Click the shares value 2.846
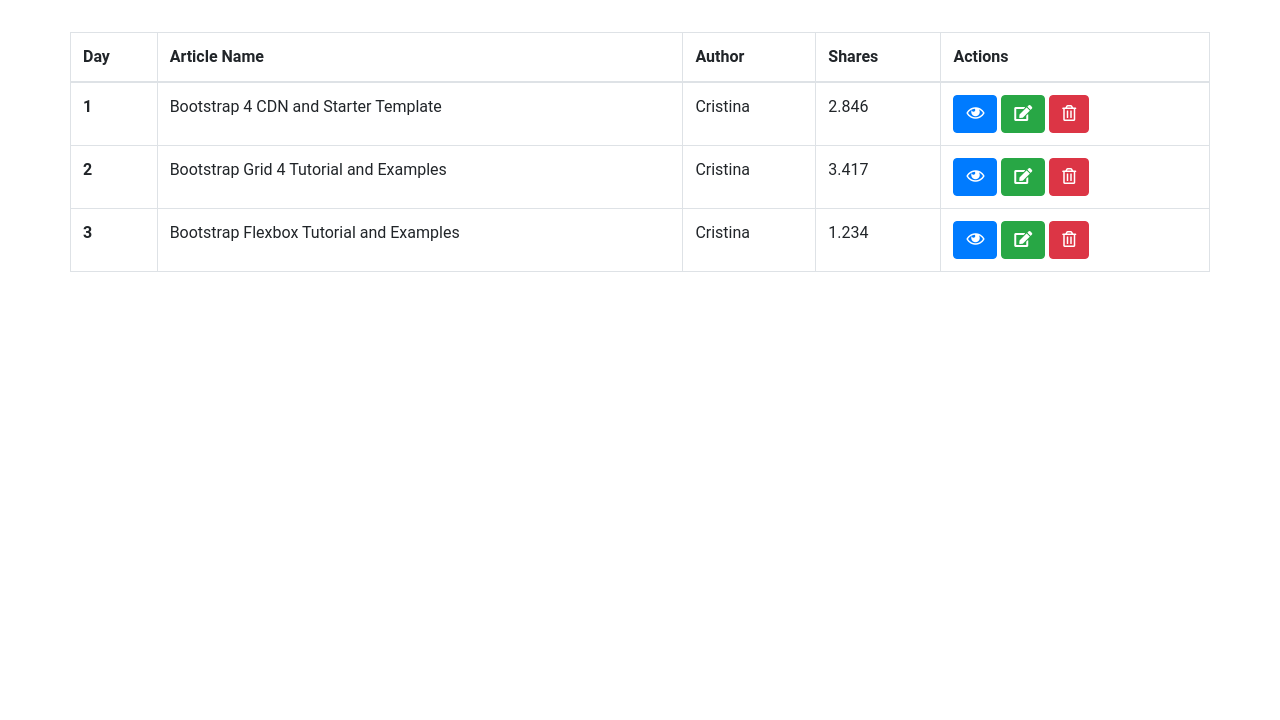The image size is (1280, 720). (x=848, y=107)
